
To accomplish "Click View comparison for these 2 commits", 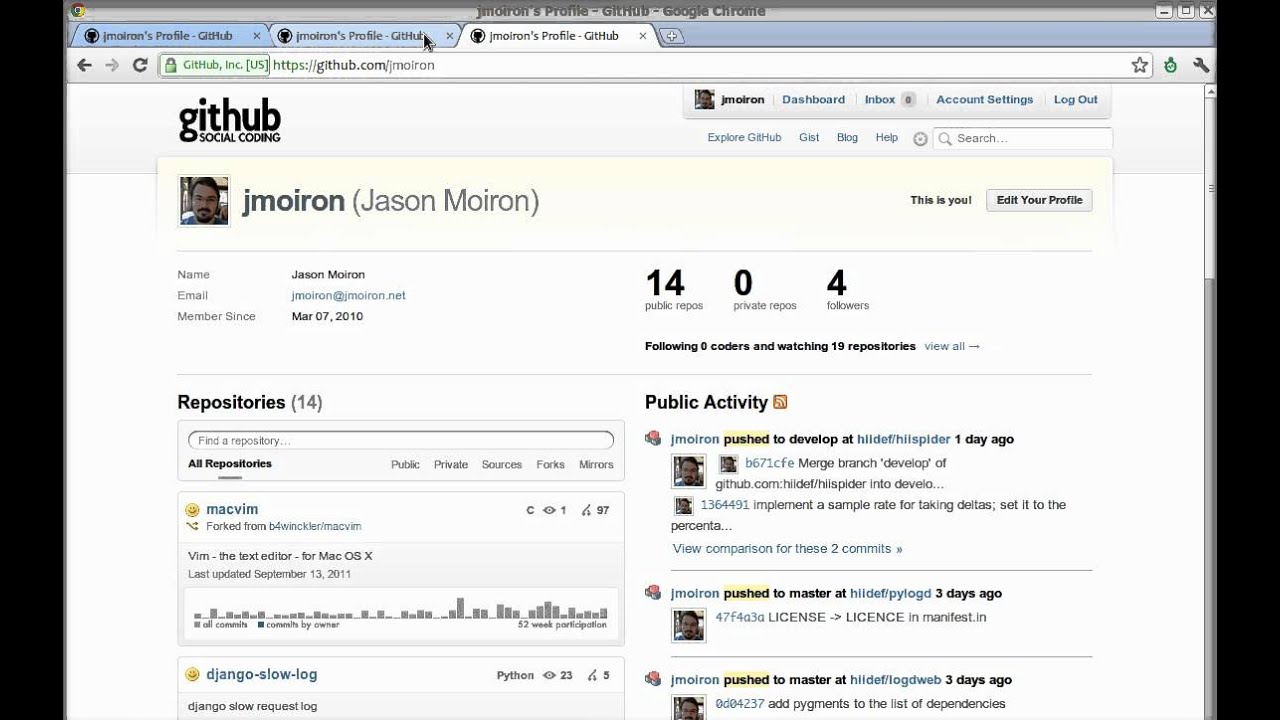I will [787, 549].
